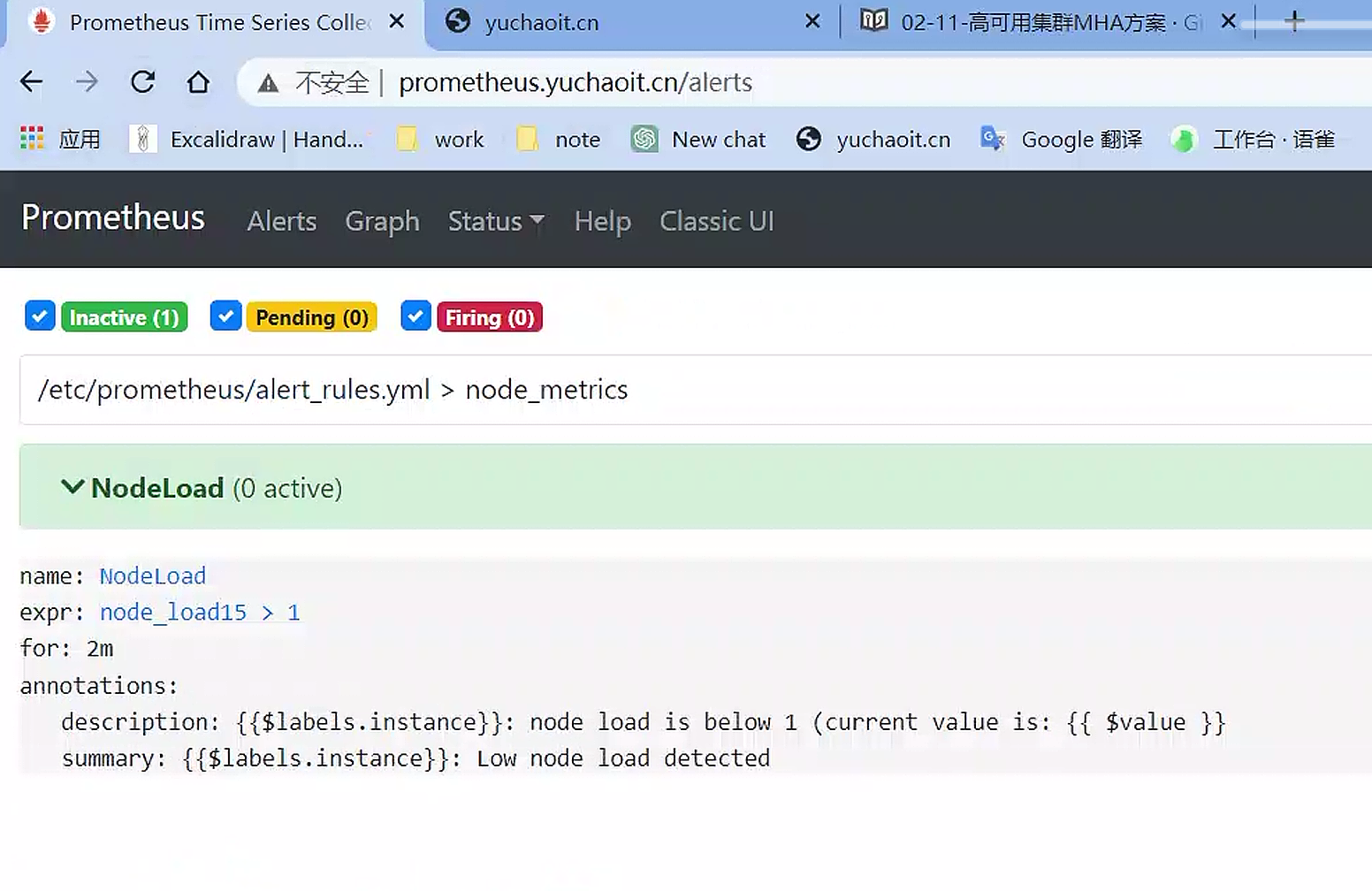Go to the browser home page
The height and width of the screenshot is (891, 1372).
[198, 82]
